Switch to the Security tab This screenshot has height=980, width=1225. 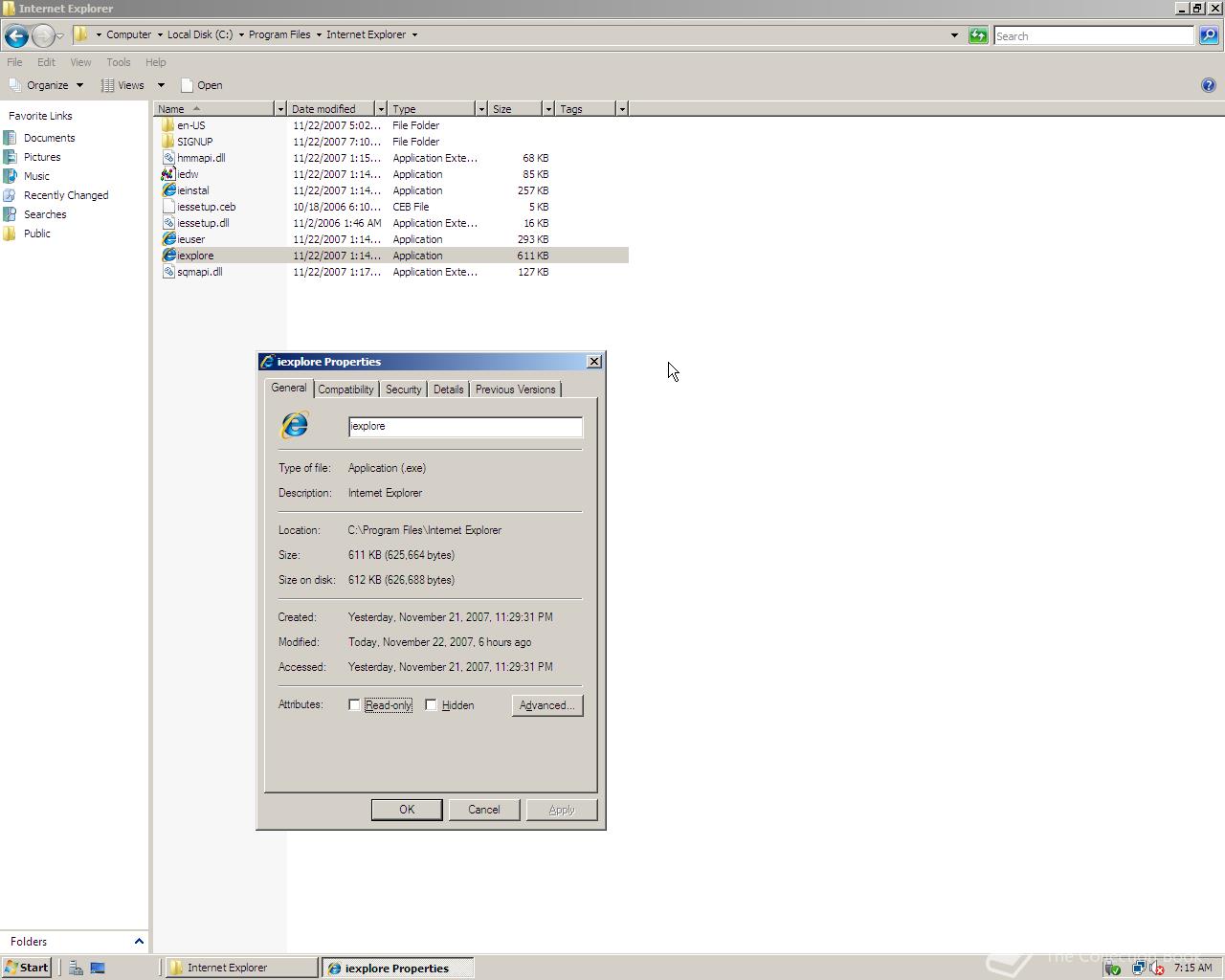[403, 390]
